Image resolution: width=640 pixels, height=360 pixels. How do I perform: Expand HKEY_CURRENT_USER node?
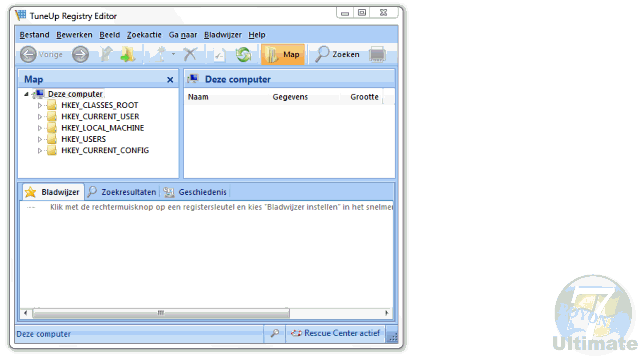pyautogui.click(x=40, y=117)
